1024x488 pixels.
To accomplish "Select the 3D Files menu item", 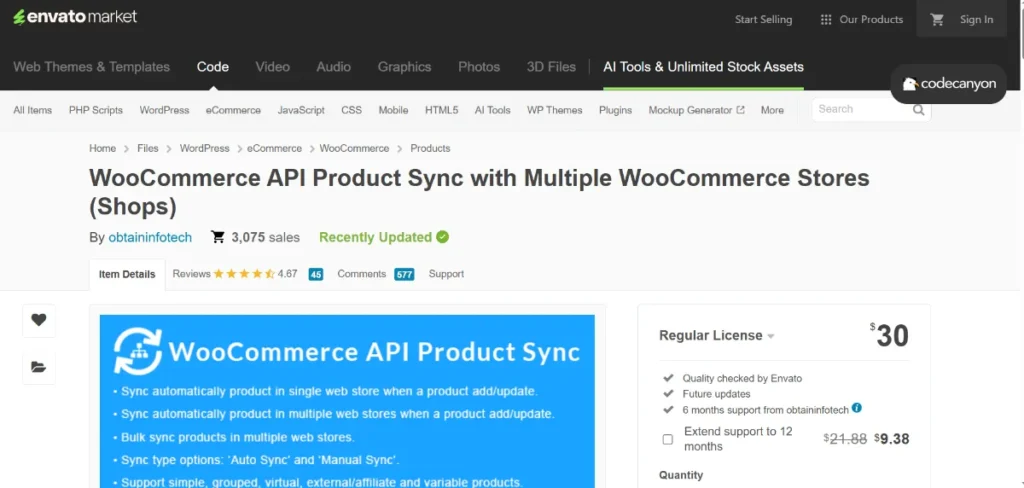I will [551, 67].
